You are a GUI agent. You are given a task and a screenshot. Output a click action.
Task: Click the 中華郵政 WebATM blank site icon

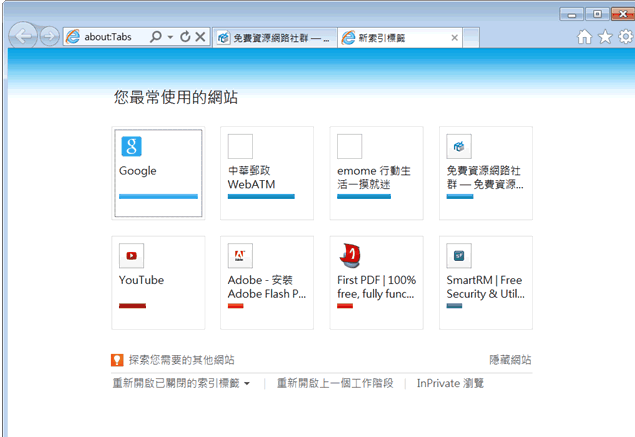240,146
